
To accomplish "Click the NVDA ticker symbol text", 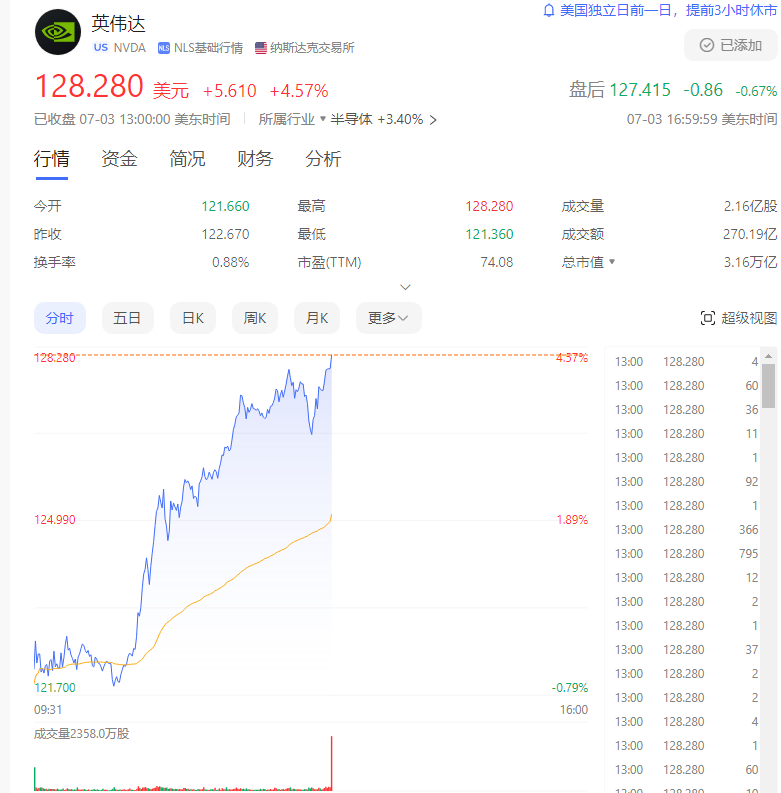I will (x=129, y=48).
